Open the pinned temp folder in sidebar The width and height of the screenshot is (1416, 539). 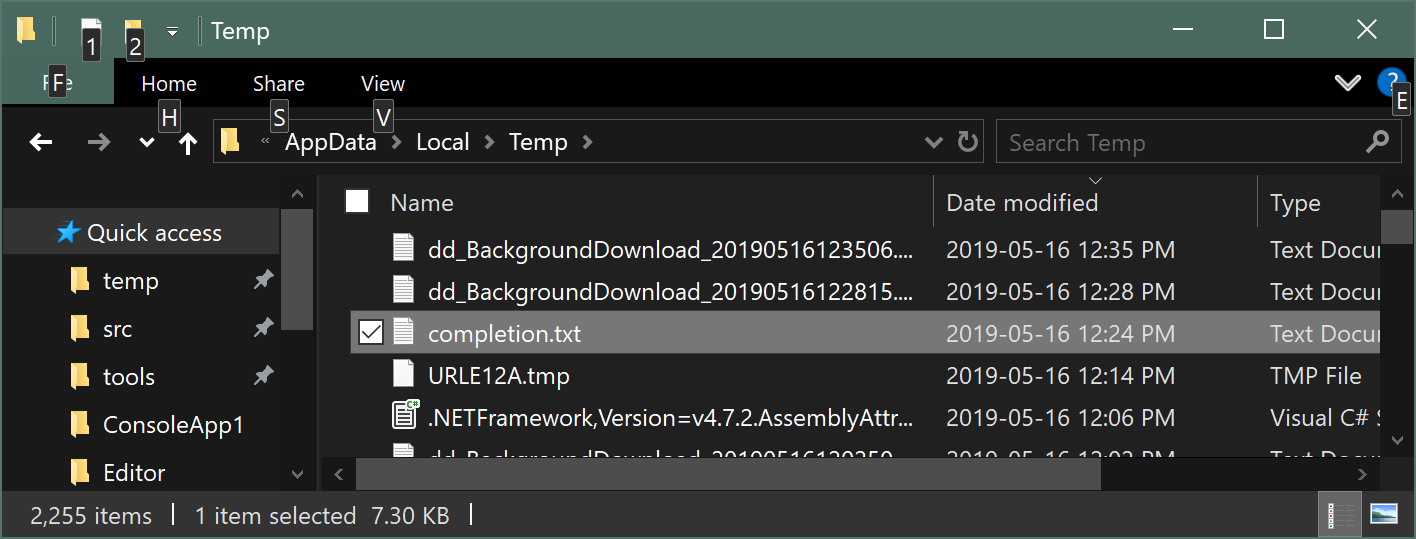click(130, 281)
